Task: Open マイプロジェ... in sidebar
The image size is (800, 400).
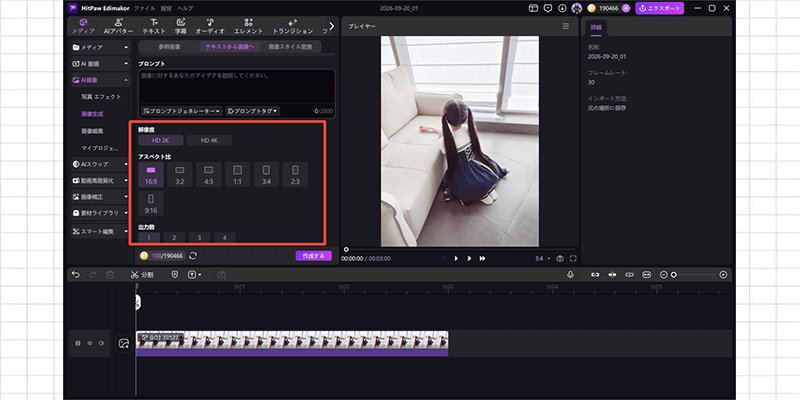Action: click(100, 148)
